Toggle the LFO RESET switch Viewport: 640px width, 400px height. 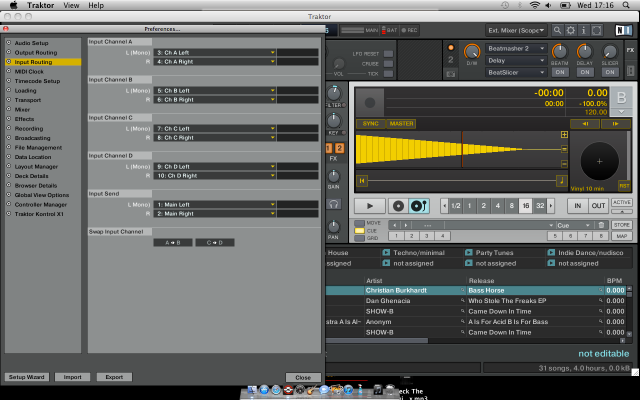click(388, 54)
